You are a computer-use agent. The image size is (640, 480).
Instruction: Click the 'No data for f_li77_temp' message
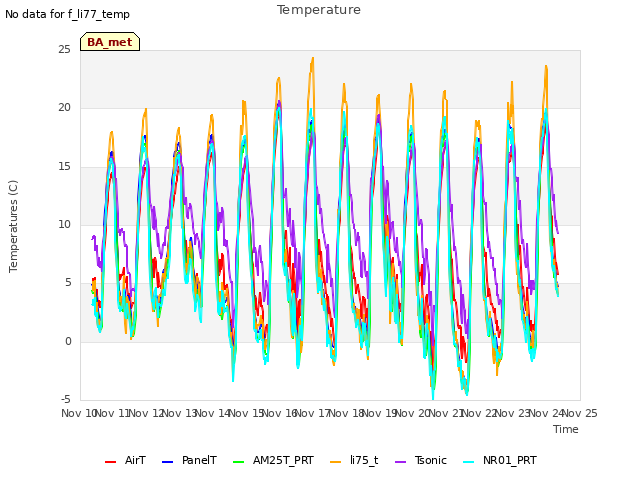(67, 14)
